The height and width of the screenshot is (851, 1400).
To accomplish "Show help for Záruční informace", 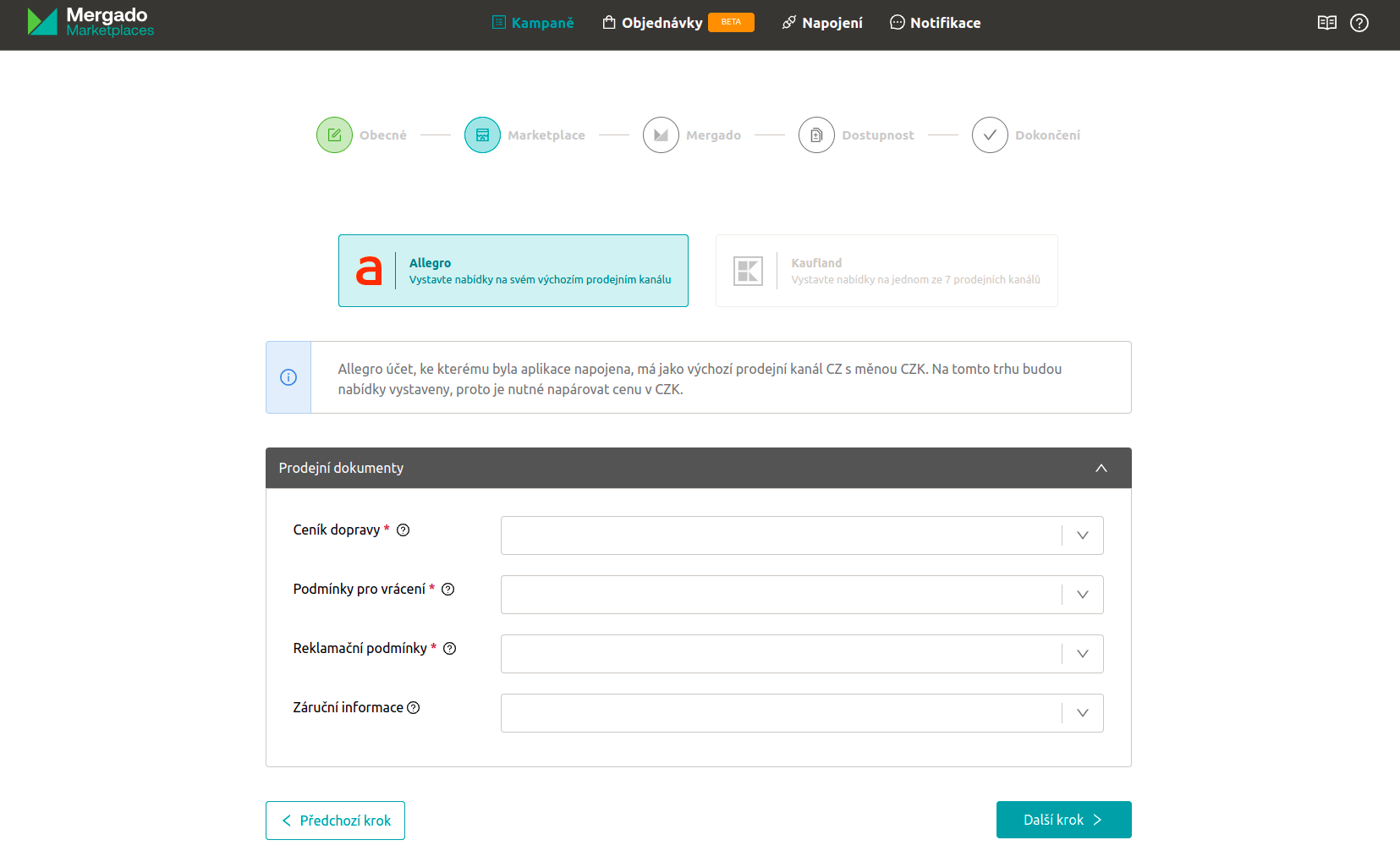I will (414, 708).
